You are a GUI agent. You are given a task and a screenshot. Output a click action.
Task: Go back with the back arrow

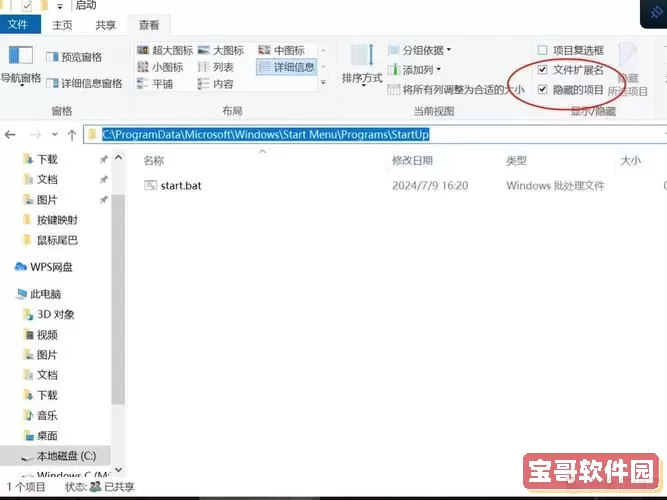(x=10, y=135)
